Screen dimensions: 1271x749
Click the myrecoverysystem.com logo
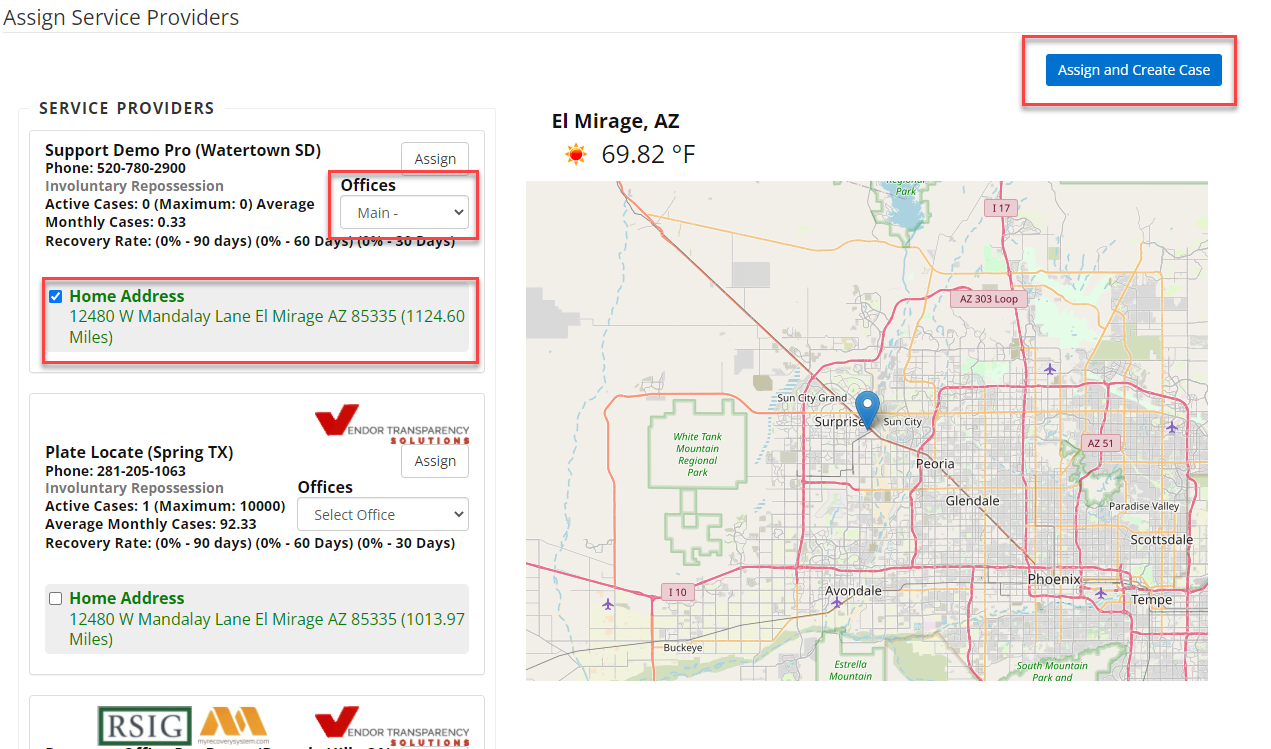click(x=234, y=726)
